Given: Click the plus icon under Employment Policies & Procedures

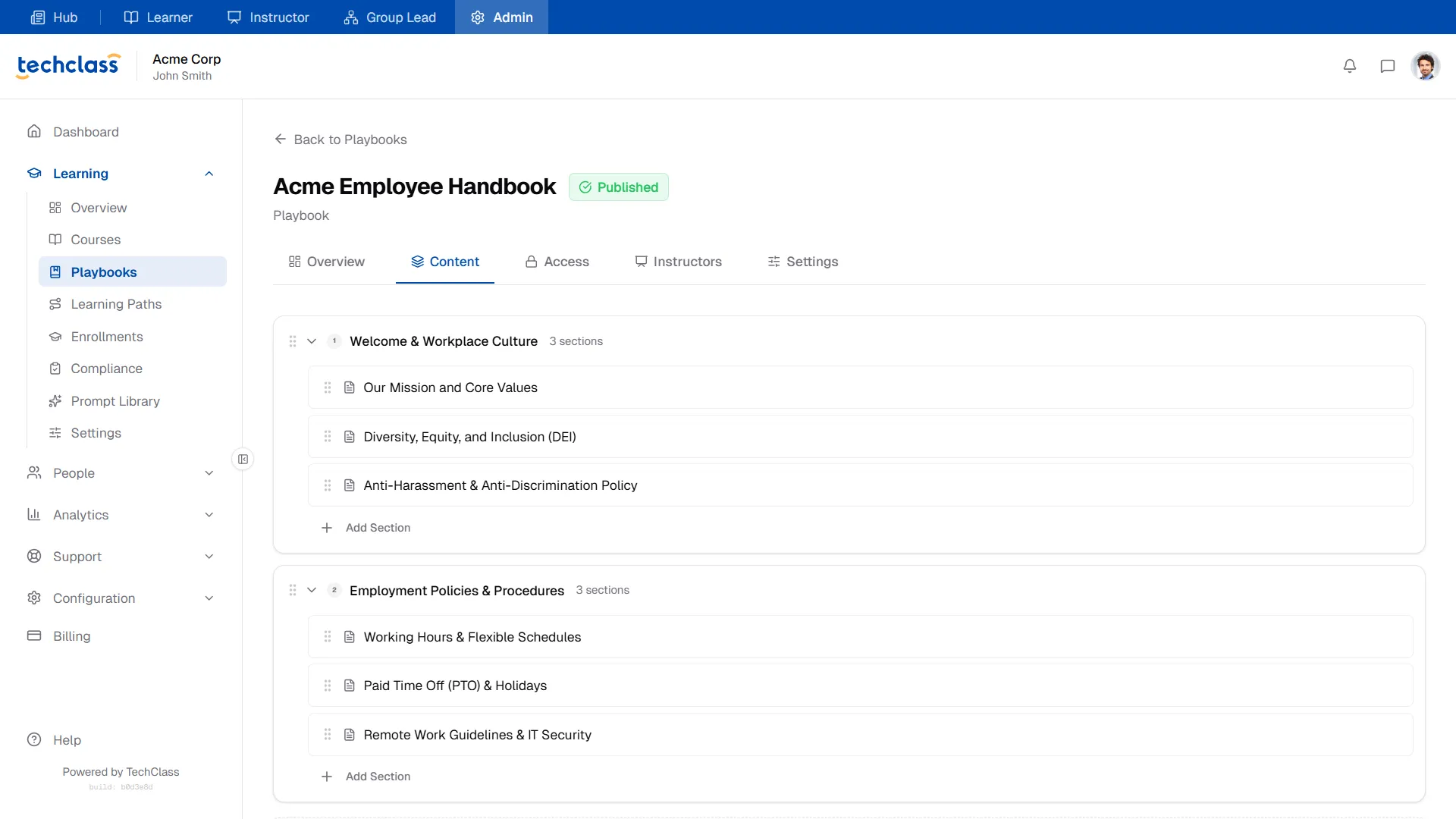Looking at the screenshot, I should pyautogui.click(x=327, y=777).
